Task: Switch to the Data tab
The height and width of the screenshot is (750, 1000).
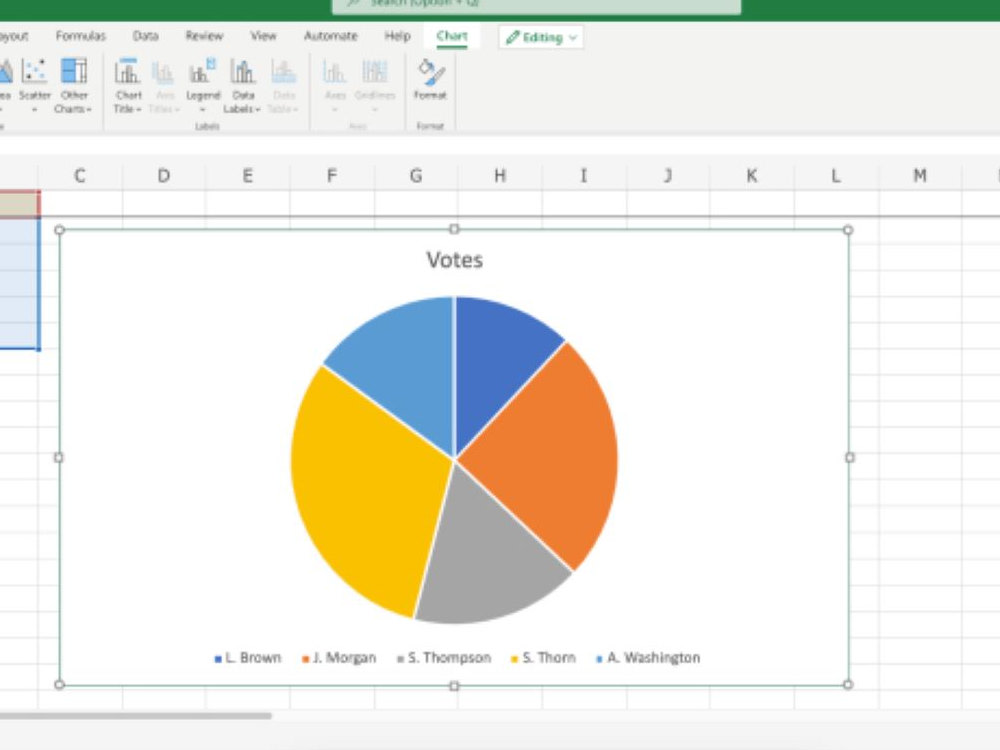Action: pyautogui.click(x=145, y=36)
